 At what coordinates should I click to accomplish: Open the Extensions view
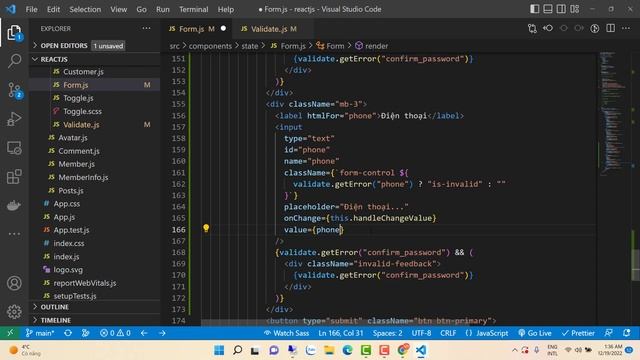[x=14, y=177]
